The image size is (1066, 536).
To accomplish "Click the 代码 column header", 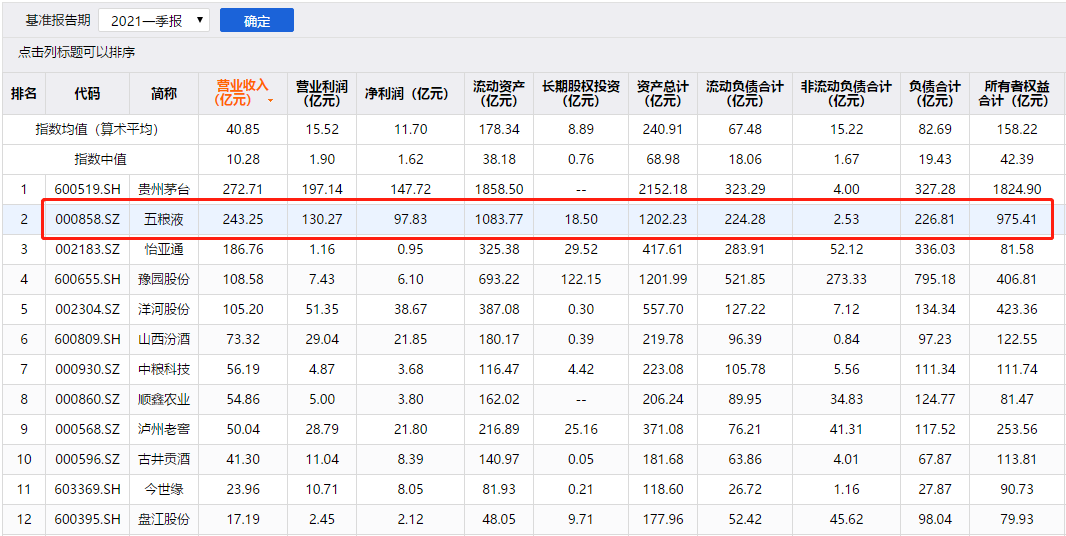I will point(87,94).
